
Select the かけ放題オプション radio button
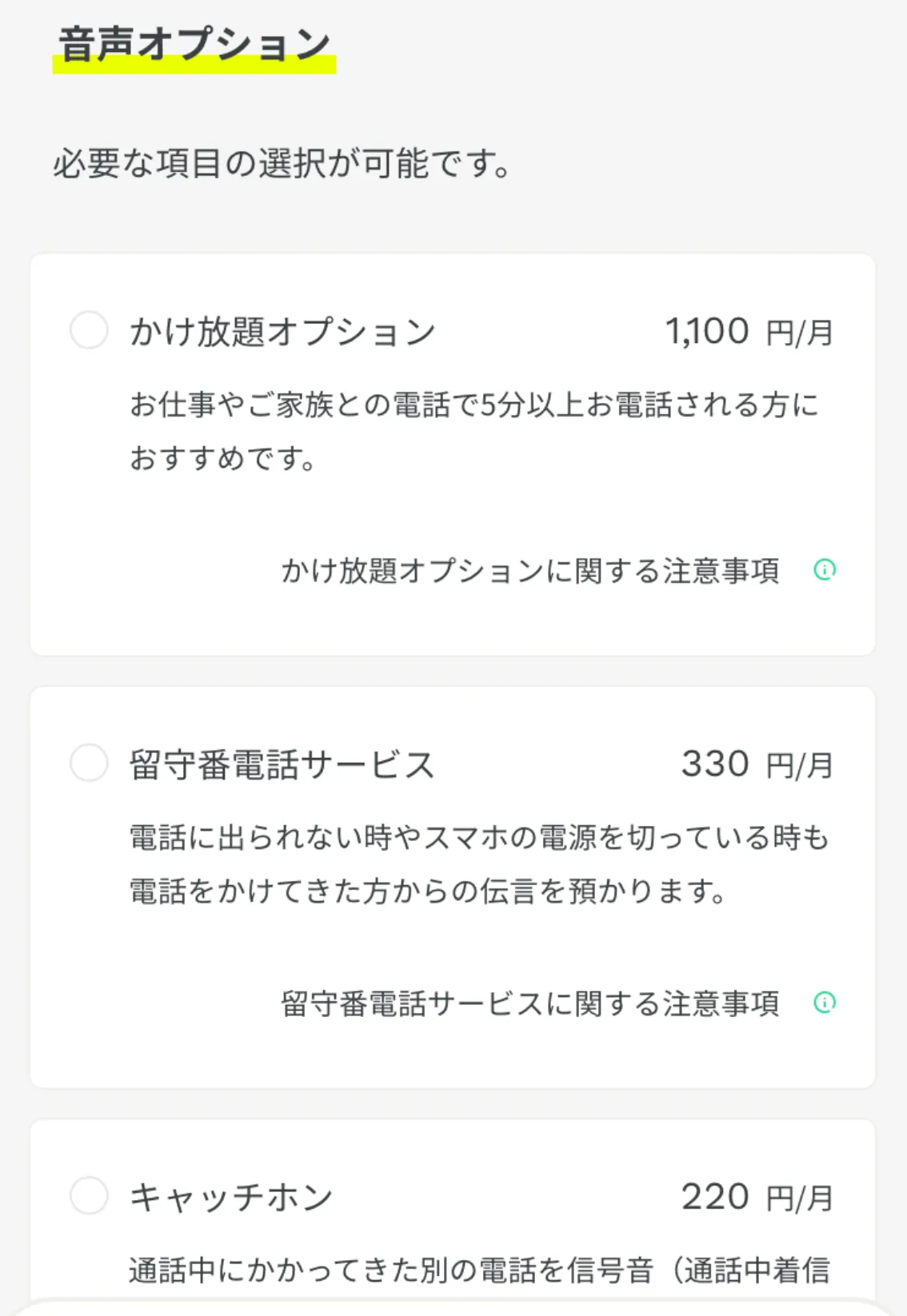89,330
